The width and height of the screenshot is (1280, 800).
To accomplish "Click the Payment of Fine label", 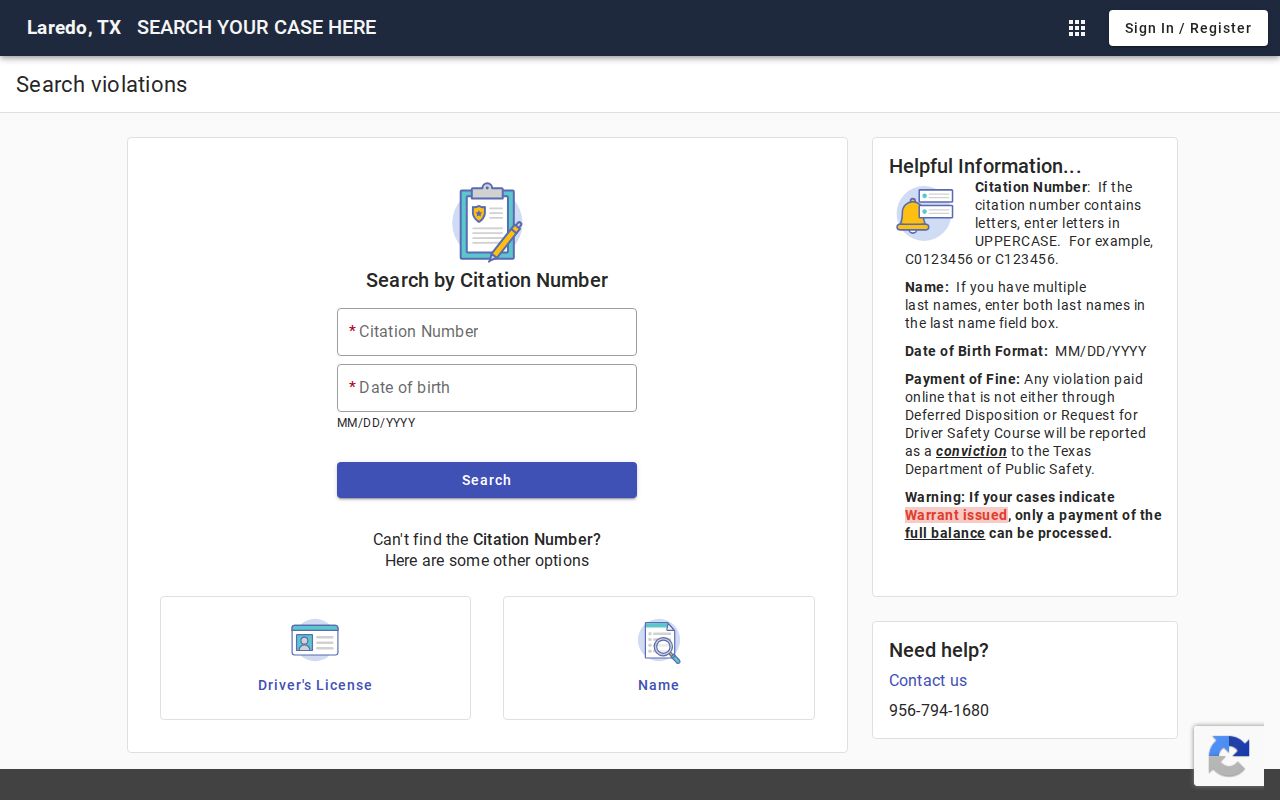I will (962, 379).
